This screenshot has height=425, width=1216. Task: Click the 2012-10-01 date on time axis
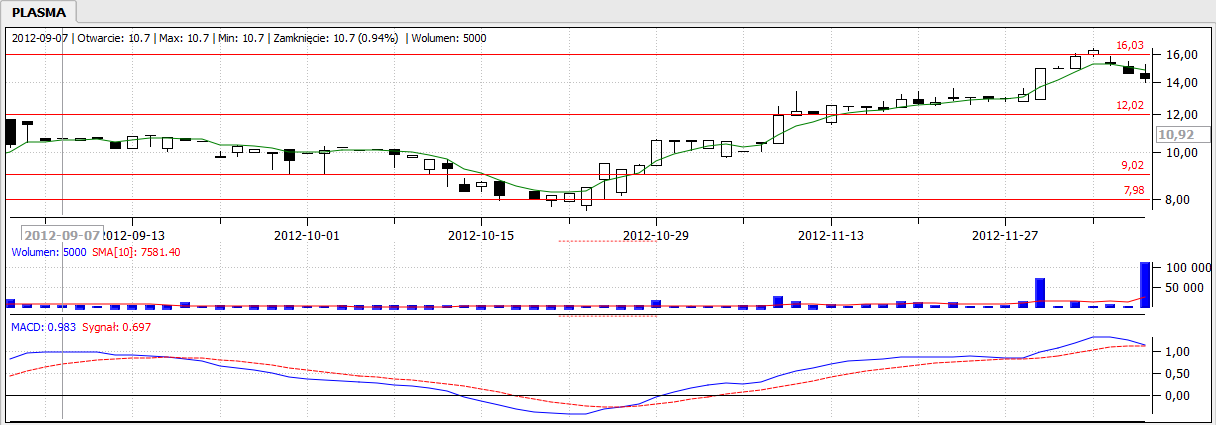307,235
